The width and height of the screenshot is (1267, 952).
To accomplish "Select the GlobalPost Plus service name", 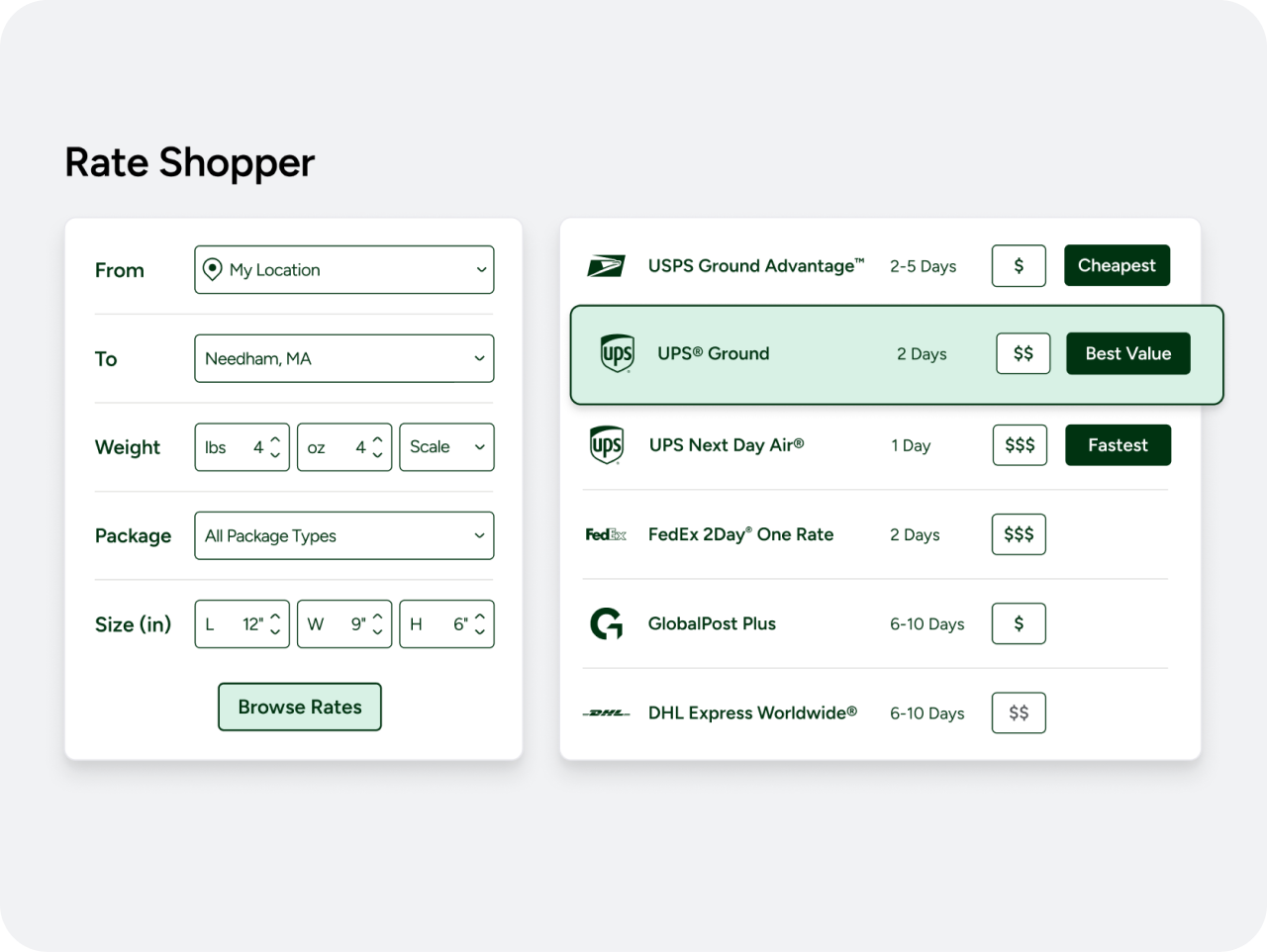I will tap(712, 623).
